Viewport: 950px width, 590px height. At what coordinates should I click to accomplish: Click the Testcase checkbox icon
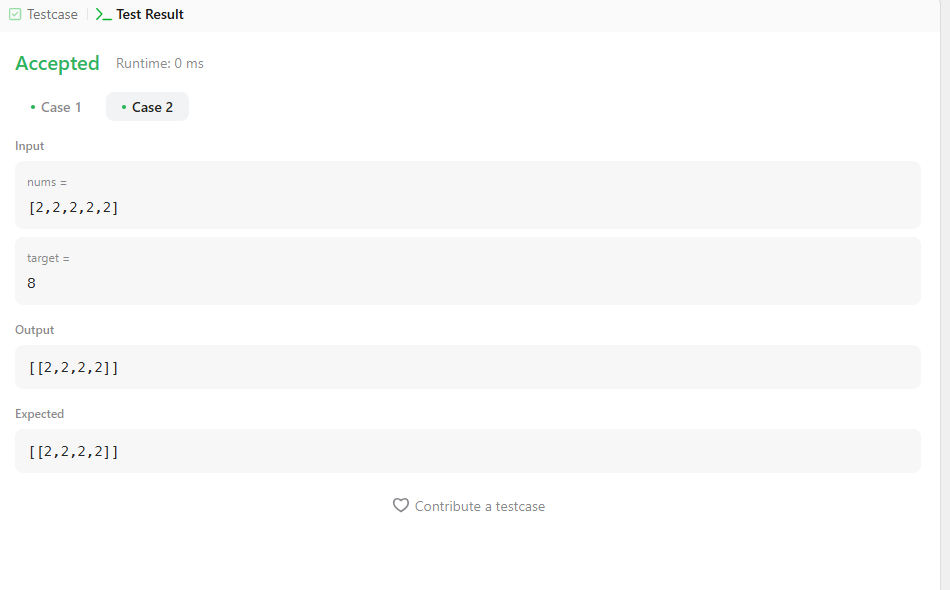tap(15, 14)
